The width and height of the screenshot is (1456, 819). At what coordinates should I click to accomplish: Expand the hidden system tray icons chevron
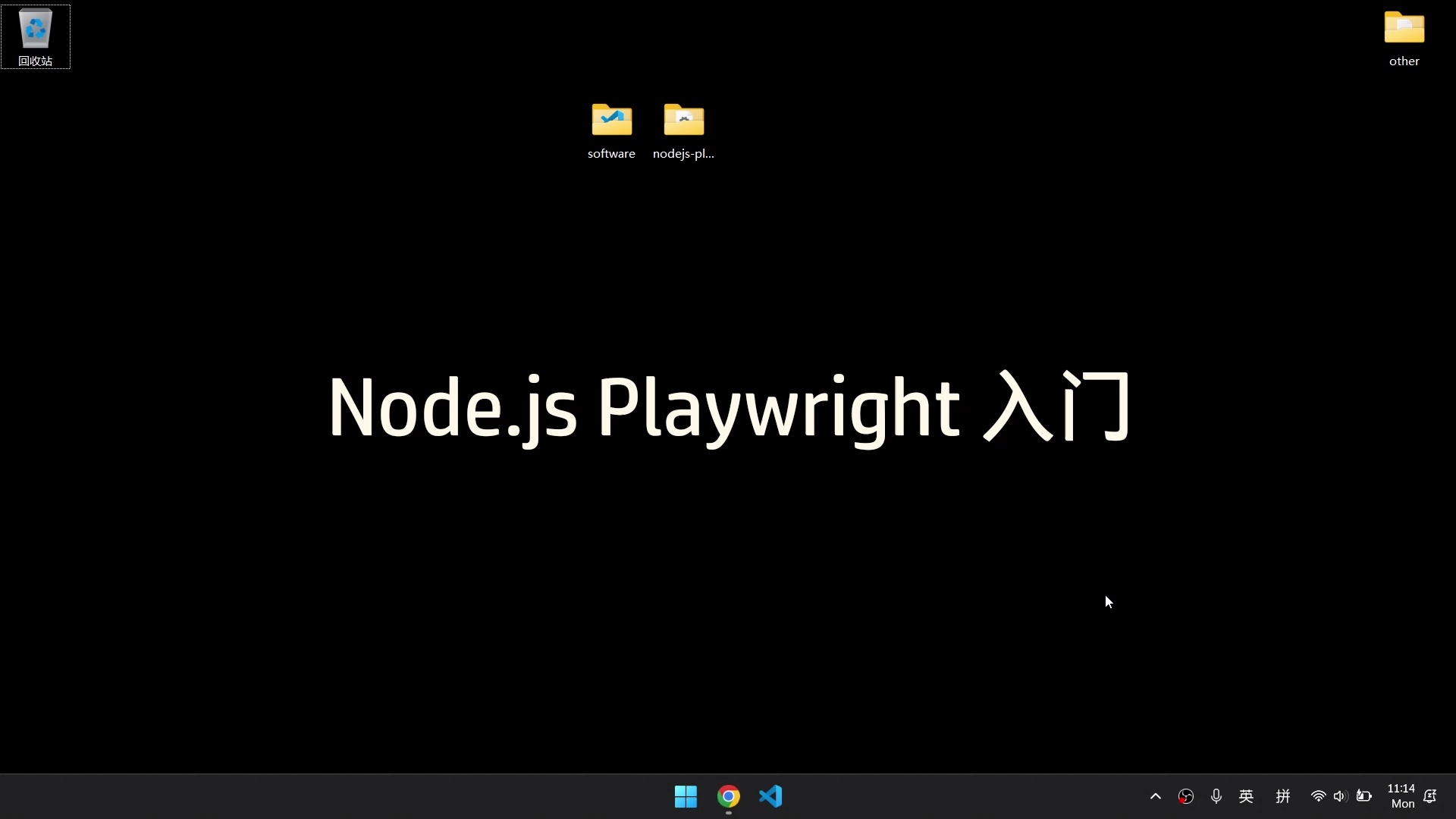1154,797
